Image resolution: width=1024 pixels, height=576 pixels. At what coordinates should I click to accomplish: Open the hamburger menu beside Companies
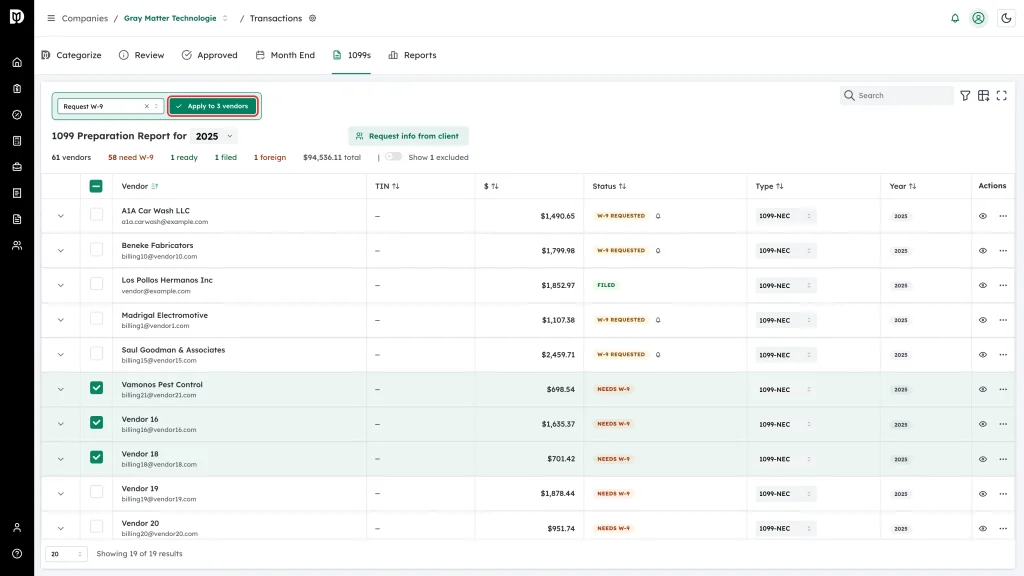pyautogui.click(x=51, y=18)
